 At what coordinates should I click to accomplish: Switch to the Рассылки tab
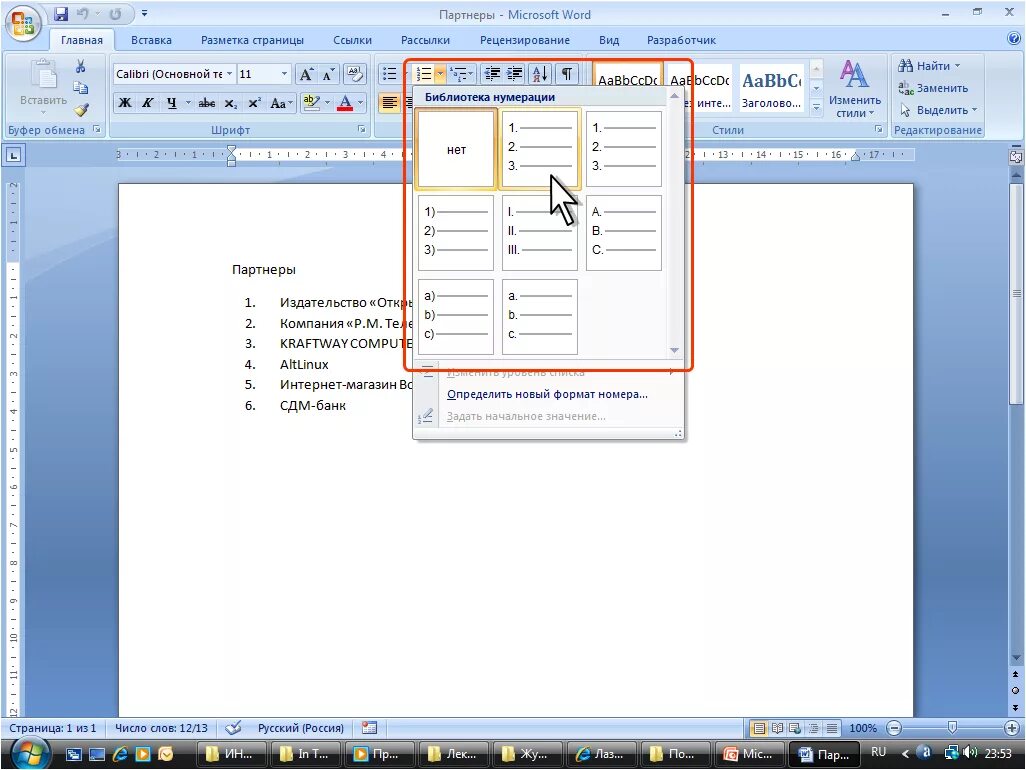(x=425, y=40)
